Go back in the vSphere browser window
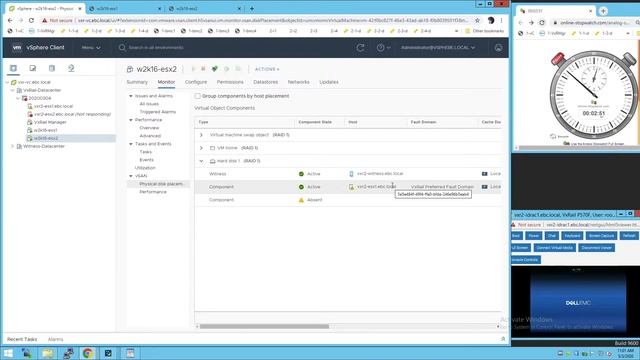The image size is (640, 360). (10, 20)
